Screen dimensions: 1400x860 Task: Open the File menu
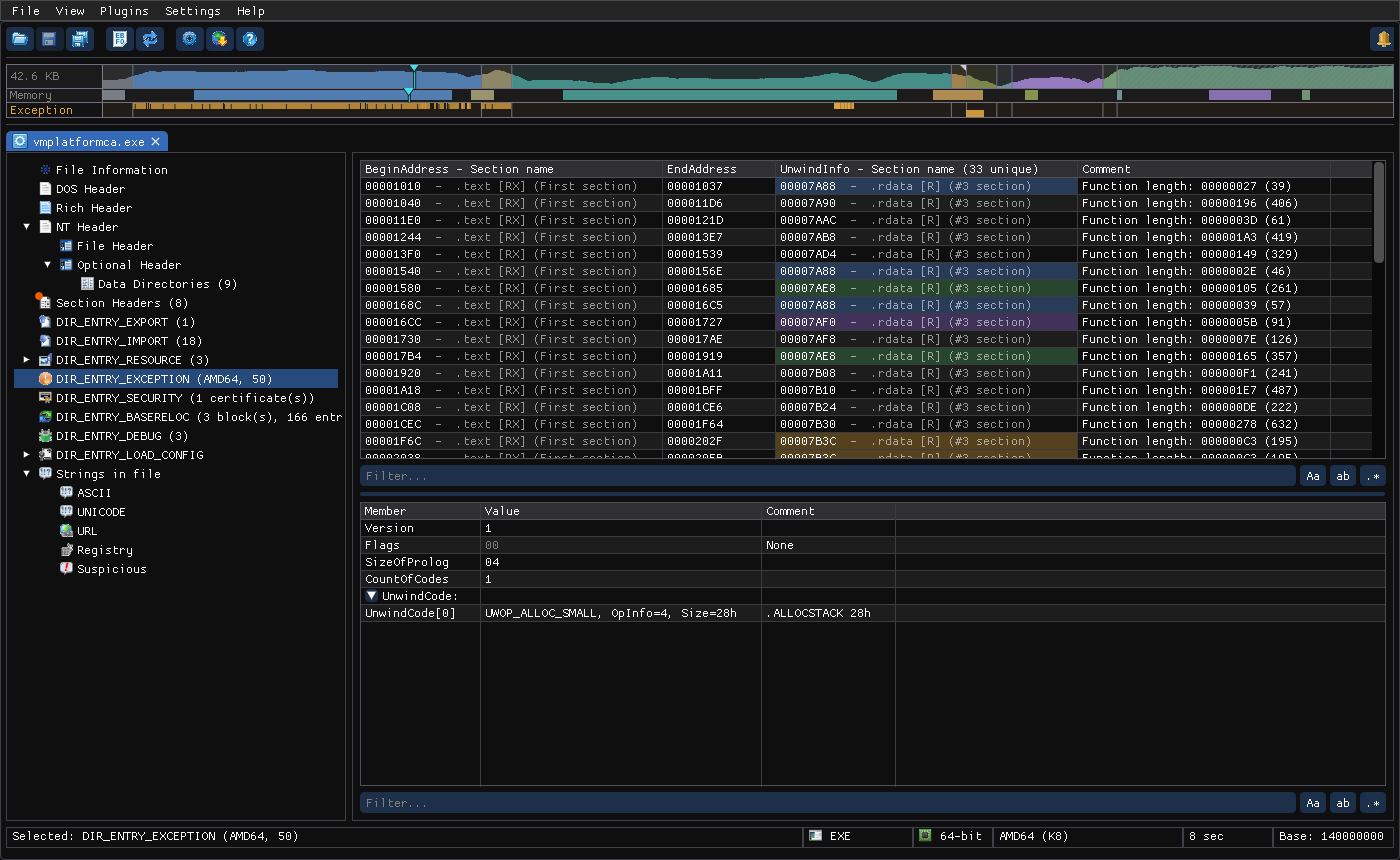(26, 11)
